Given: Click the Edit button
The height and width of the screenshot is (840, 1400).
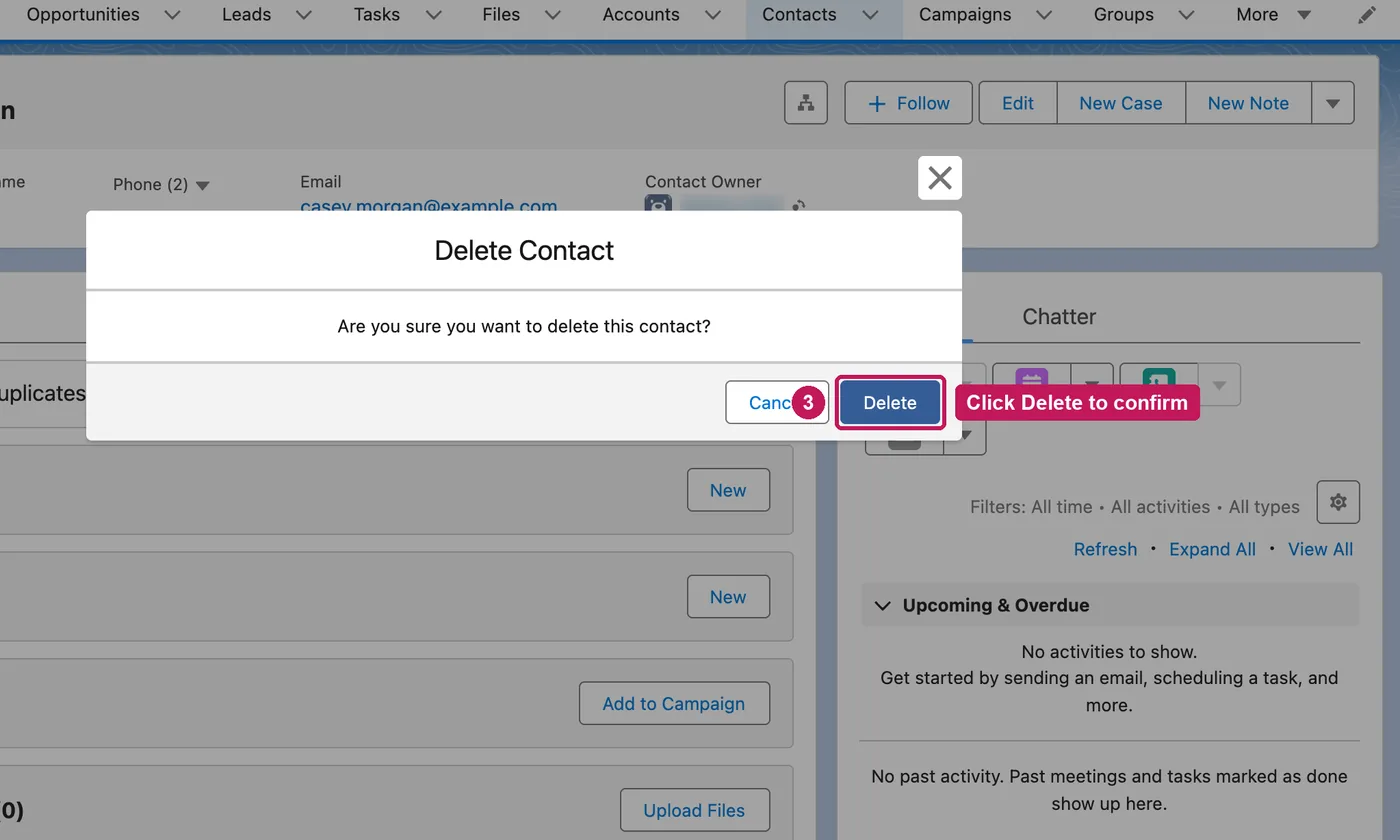Looking at the screenshot, I should click(1018, 103).
